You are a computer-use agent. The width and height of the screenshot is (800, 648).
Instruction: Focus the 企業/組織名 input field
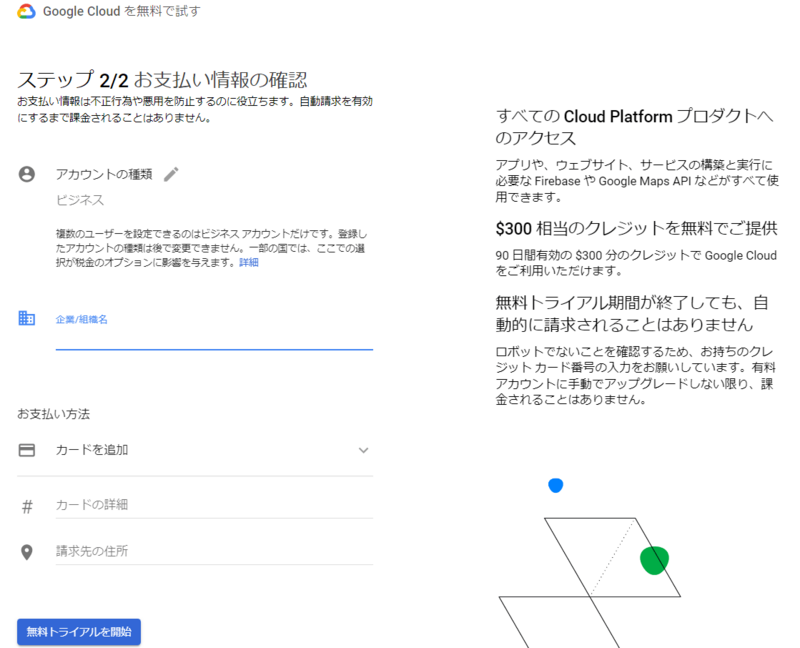tap(213, 335)
